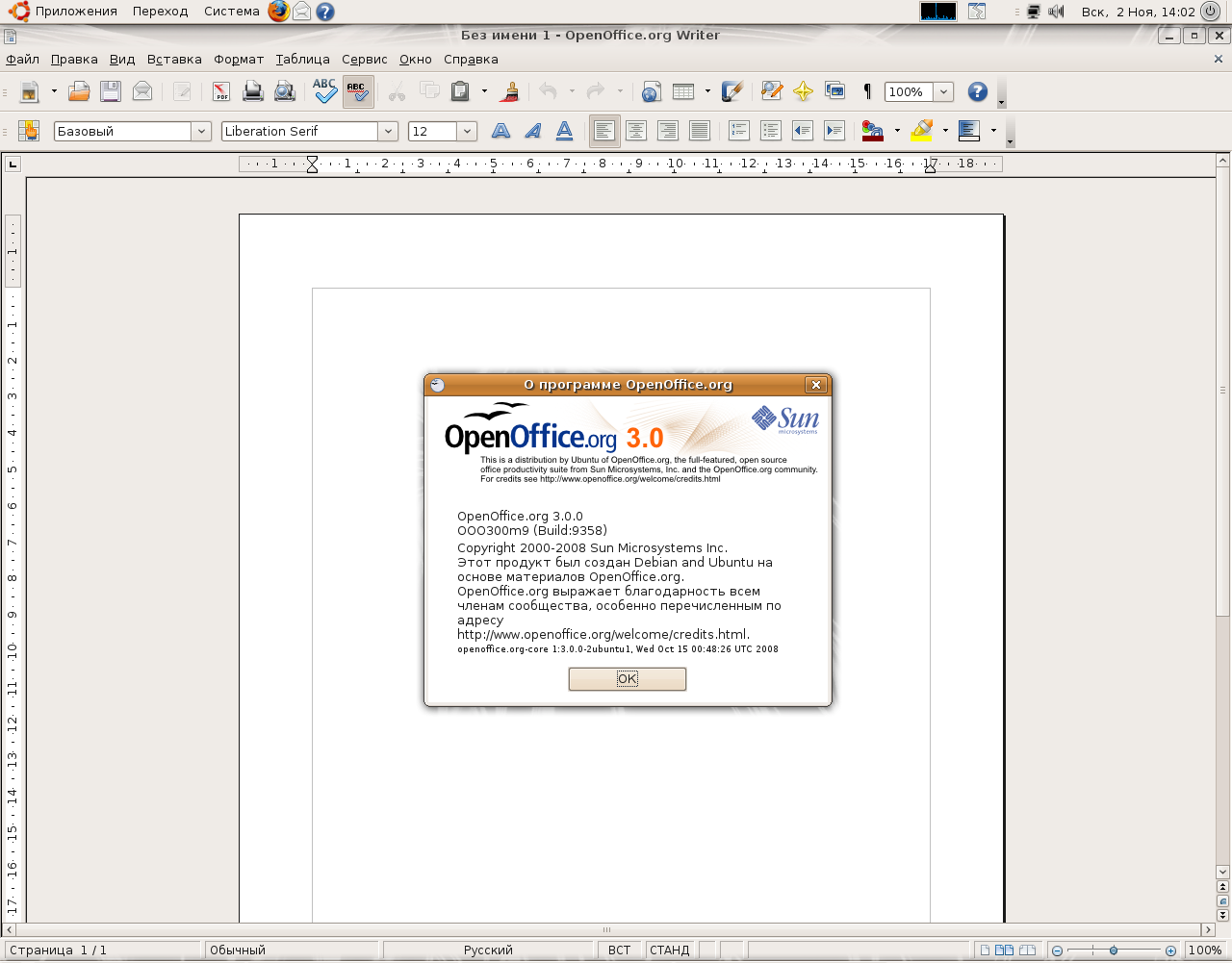Toggle AutoSpellcheck on or off

[x=358, y=91]
